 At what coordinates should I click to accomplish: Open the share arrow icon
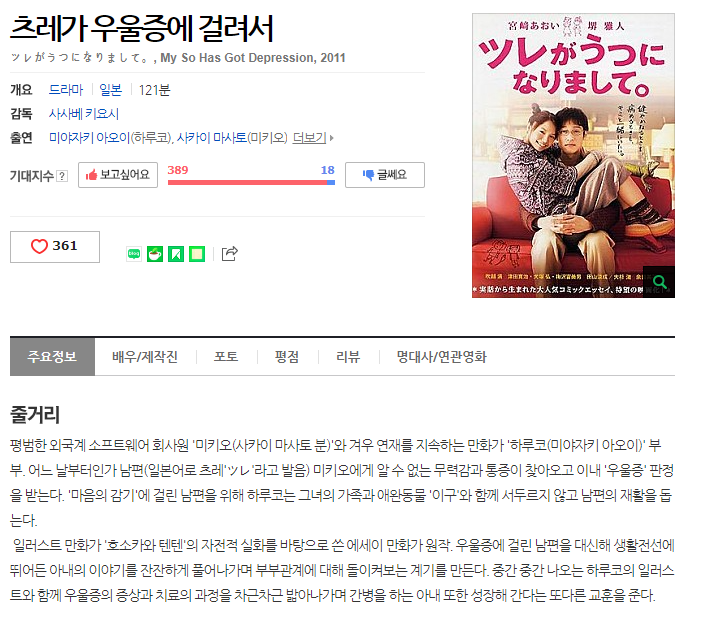point(230,254)
